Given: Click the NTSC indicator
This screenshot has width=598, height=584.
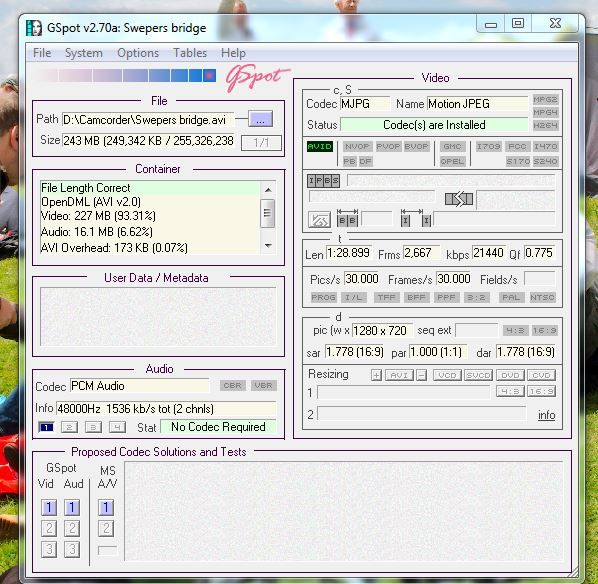Looking at the screenshot, I should (542, 297).
